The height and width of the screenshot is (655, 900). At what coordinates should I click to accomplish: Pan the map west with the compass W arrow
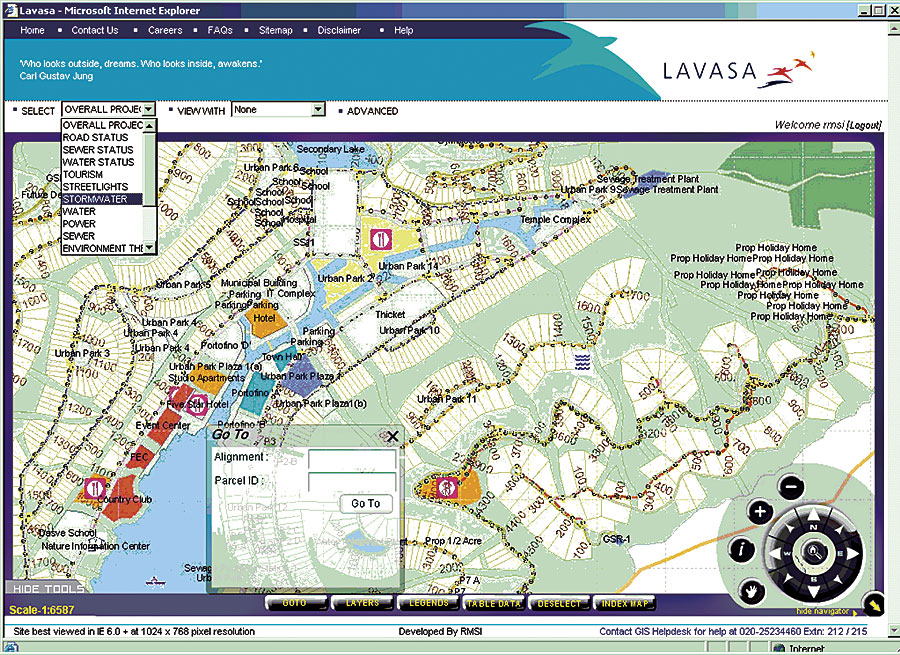click(x=776, y=554)
